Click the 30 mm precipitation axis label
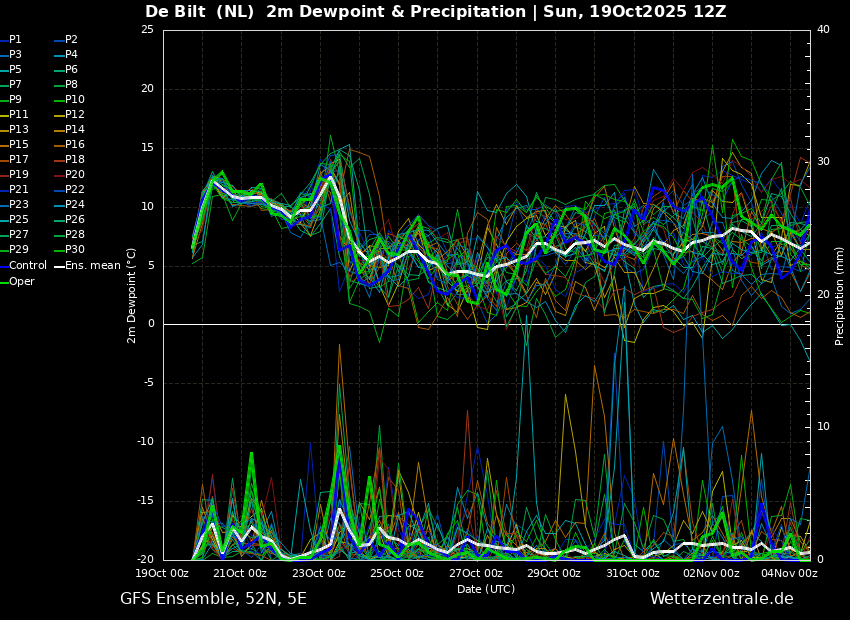850x620 pixels. [823, 162]
